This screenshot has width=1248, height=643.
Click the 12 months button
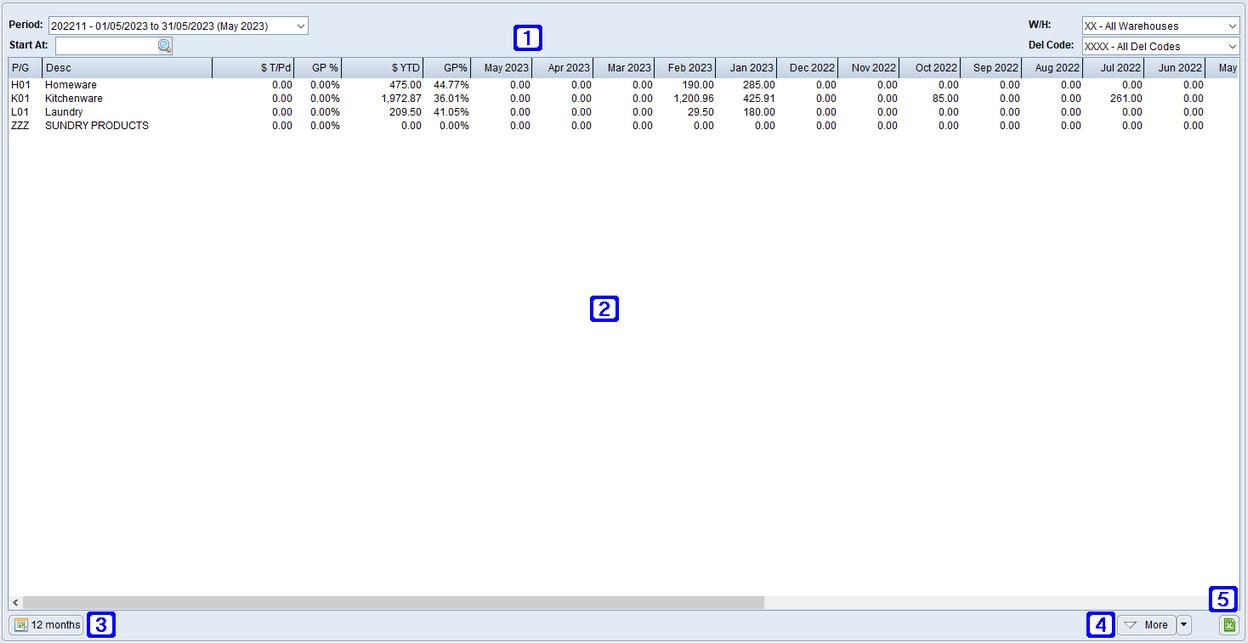(46, 624)
